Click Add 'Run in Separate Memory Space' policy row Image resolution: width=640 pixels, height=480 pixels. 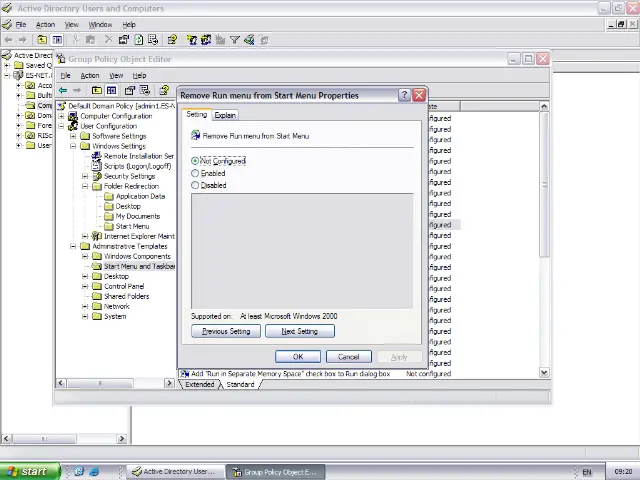click(316, 373)
